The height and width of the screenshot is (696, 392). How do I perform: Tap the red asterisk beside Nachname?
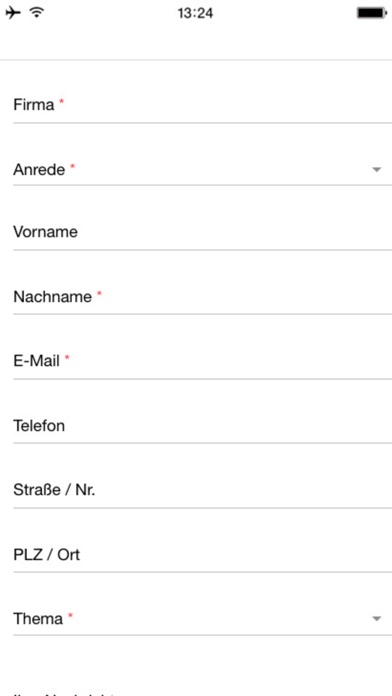pyautogui.click(x=99, y=293)
